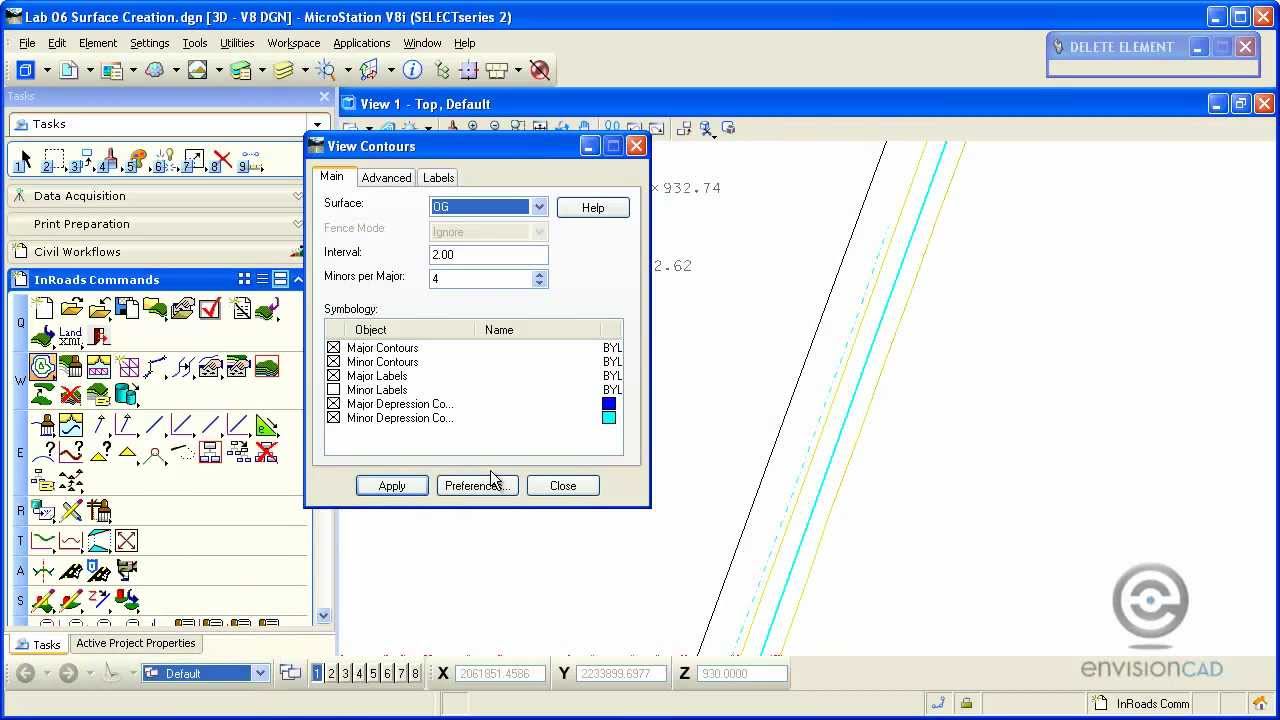This screenshot has width=1280, height=720.
Task: Open the Tasks dropdown selector
Action: point(317,125)
